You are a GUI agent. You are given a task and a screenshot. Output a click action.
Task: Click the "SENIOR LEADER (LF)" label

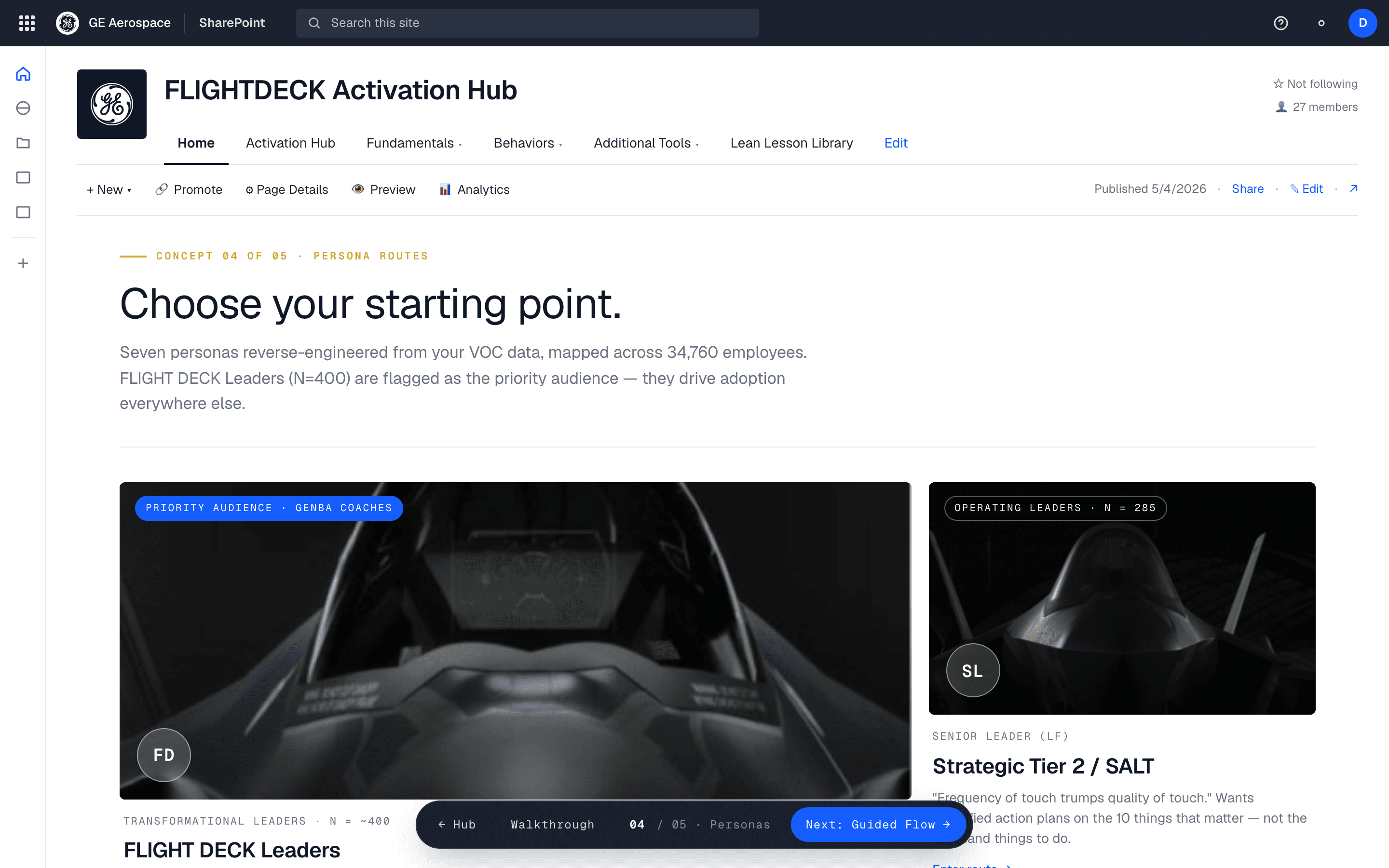(1000, 736)
